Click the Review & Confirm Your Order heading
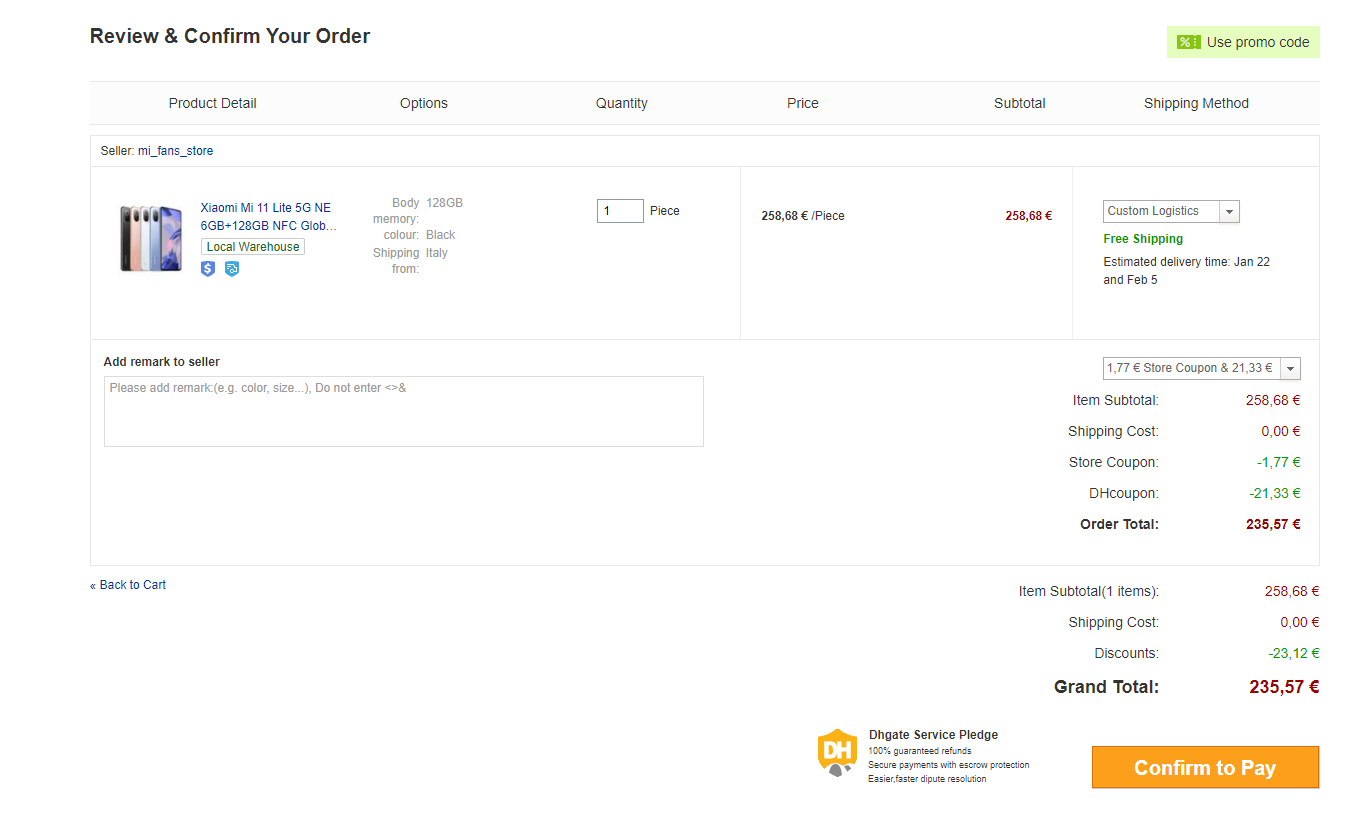This screenshot has width=1350, height=817. pos(230,36)
